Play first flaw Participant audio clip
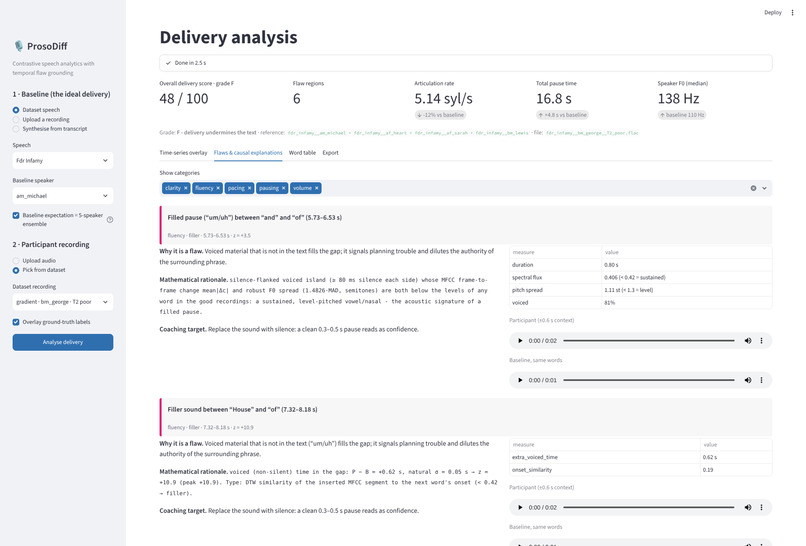Viewport: 806px width, 546px height. (x=520, y=340)
